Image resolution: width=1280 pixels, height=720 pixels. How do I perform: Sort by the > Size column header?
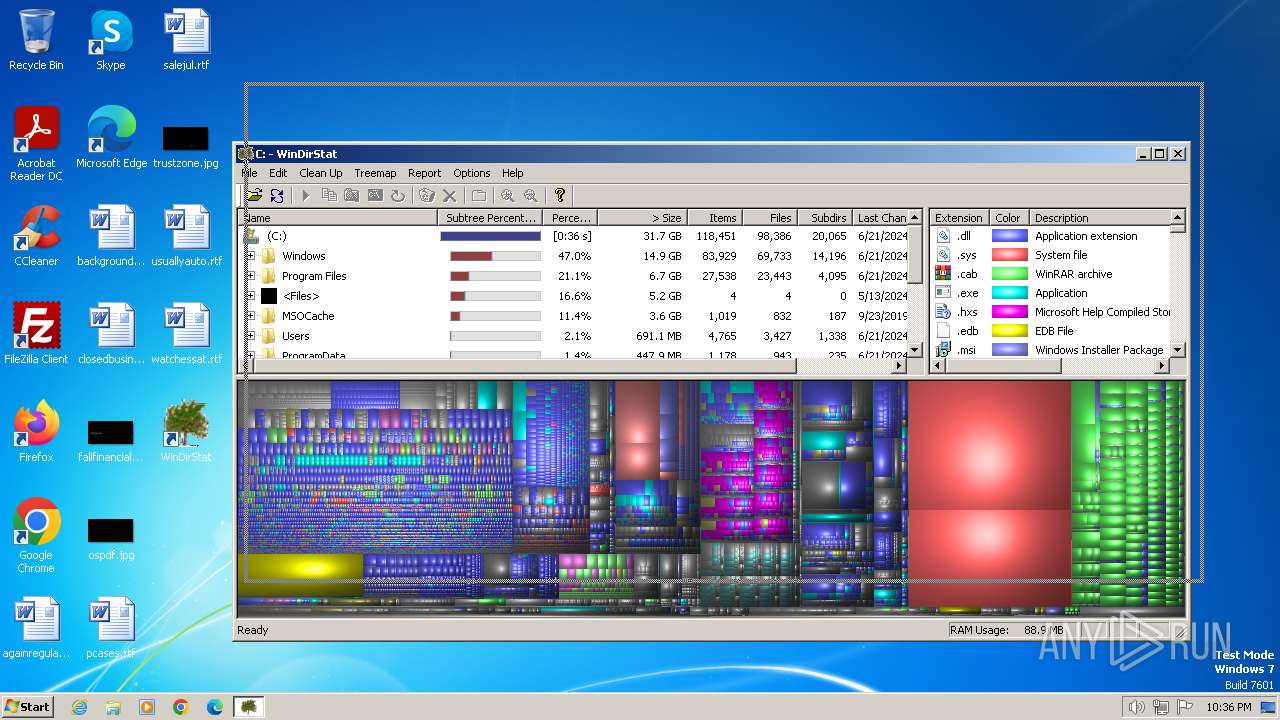point(642,217)
